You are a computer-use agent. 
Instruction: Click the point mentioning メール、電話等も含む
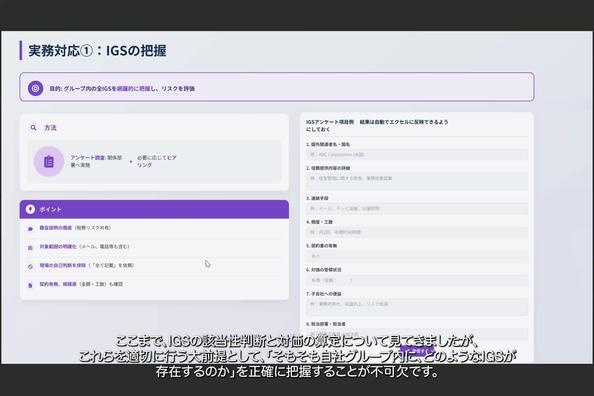[84, 247]
